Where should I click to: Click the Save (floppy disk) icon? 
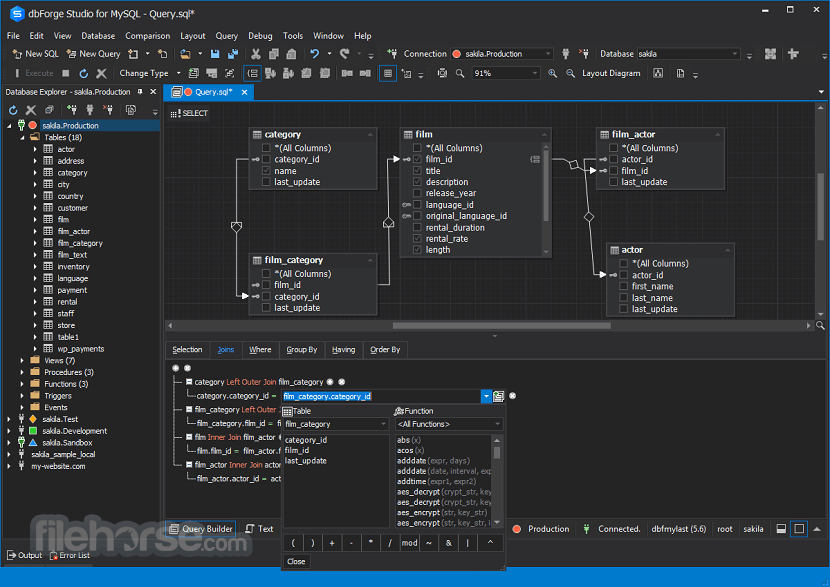coord(215,54)
